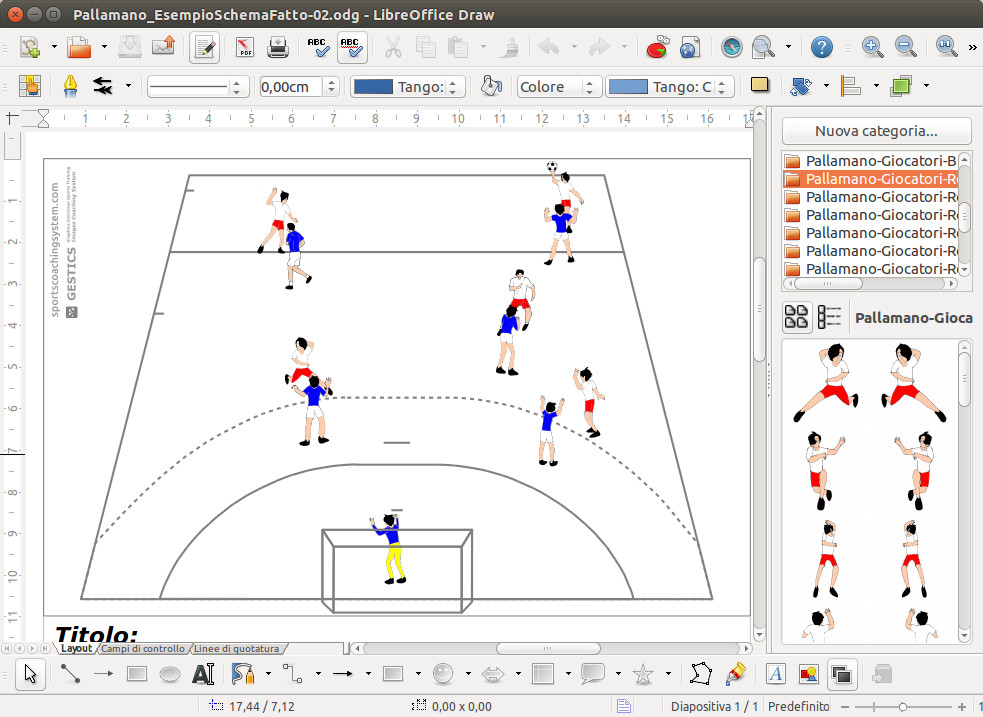Screen dimensions: 983x717
Task: Switch to Campi di controllo tab
Action: [142, 648]
